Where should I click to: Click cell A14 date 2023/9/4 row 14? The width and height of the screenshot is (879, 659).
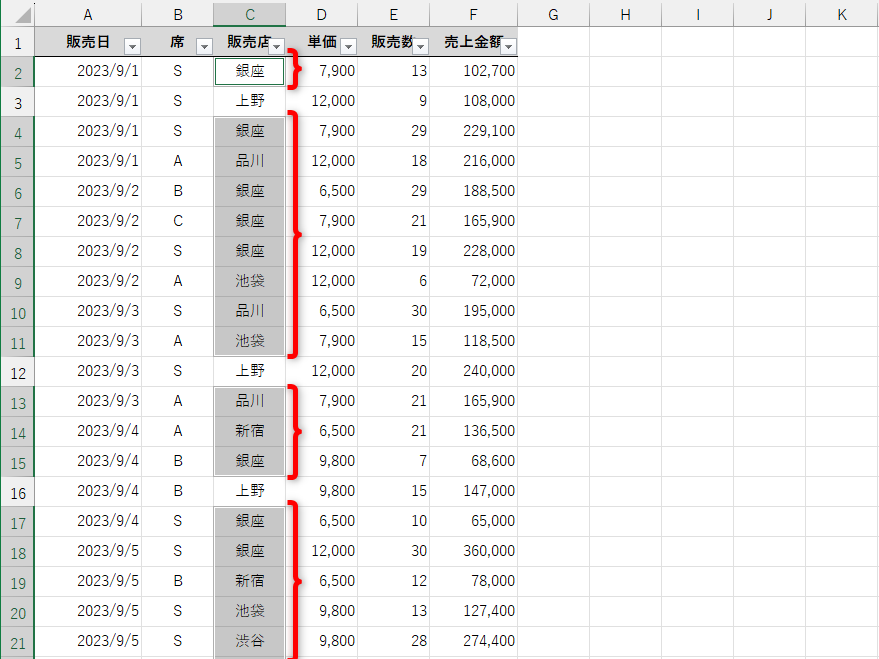[88, 431]
